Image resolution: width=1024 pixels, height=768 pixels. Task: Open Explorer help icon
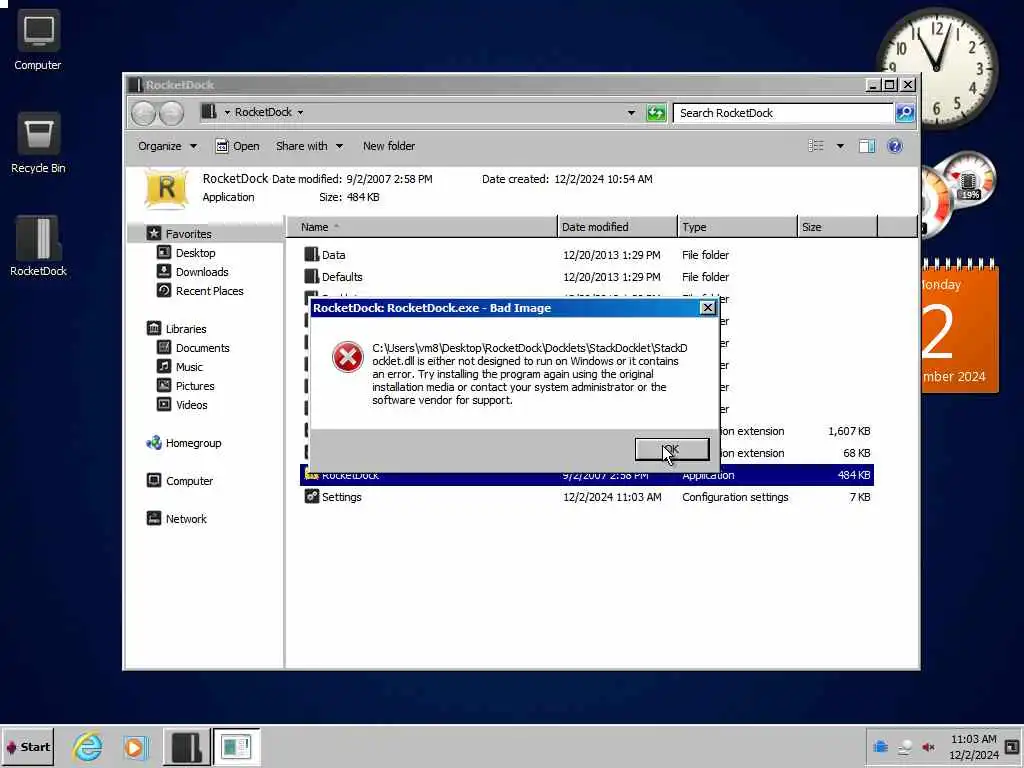click(x=895, y=146)
